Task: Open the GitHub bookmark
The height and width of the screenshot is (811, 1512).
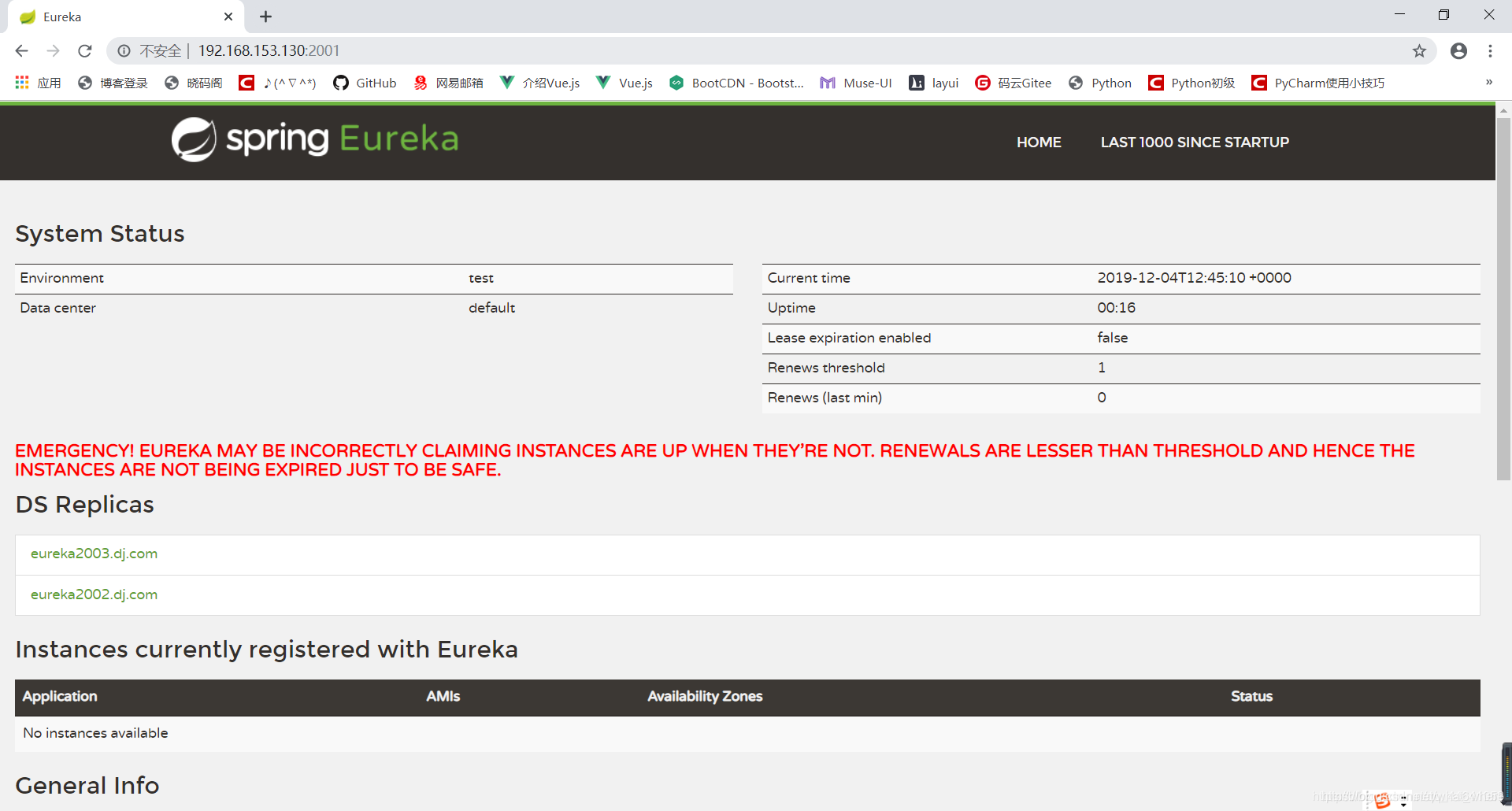Action: pyautogui.click(x=365, y=83)
